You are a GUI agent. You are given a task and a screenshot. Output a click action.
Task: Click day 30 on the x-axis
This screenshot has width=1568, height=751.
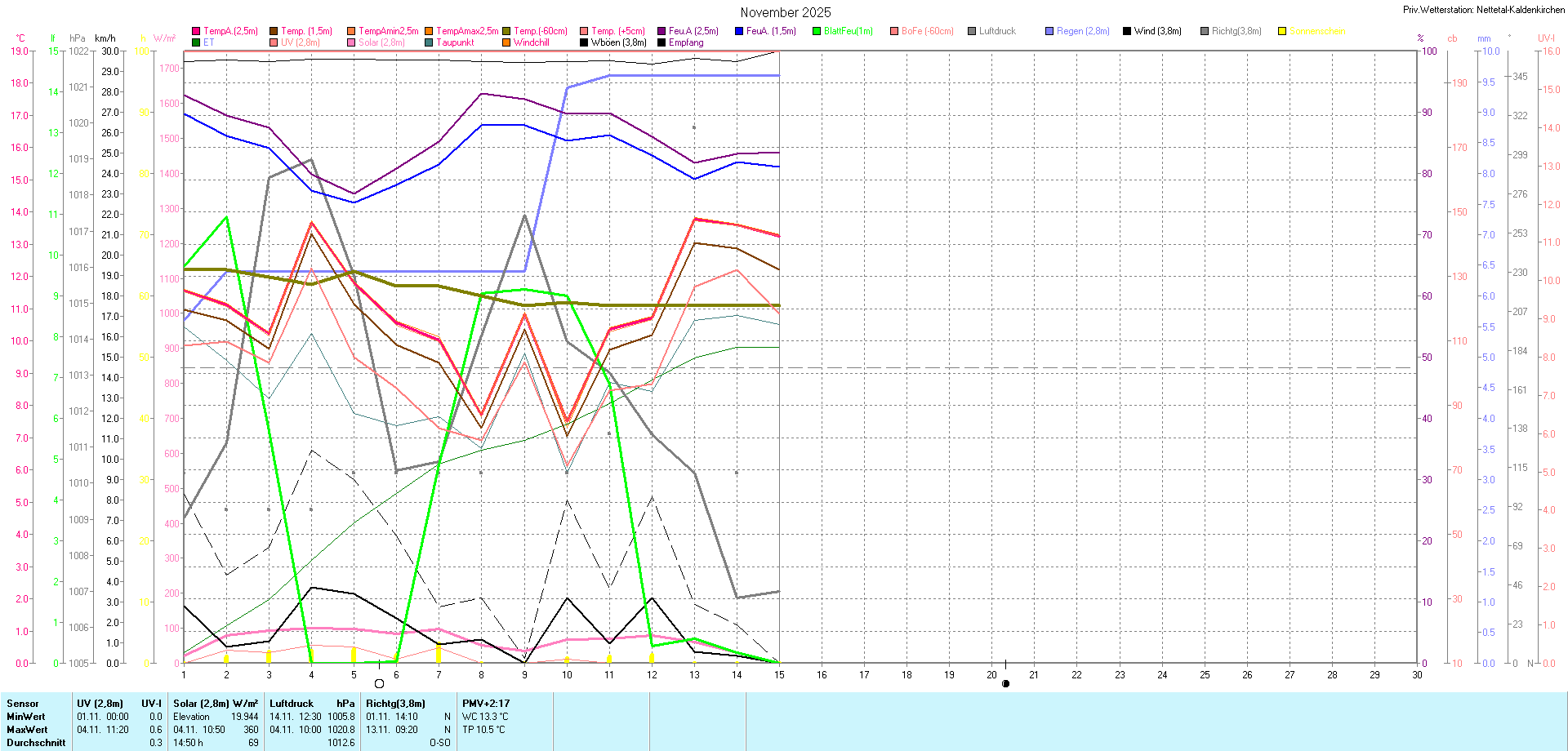tap(1417, 675)
